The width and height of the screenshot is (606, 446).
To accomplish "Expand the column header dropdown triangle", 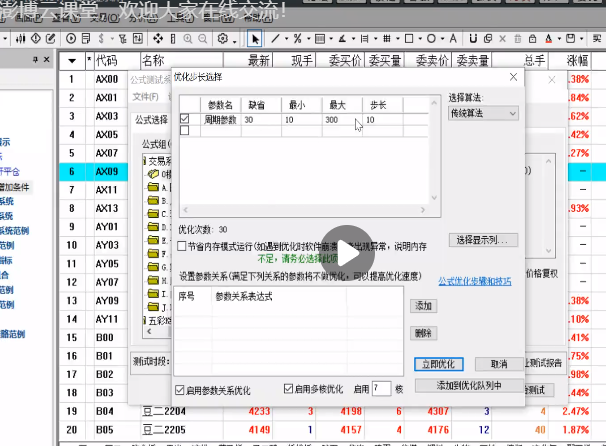I will pos(72,61).
